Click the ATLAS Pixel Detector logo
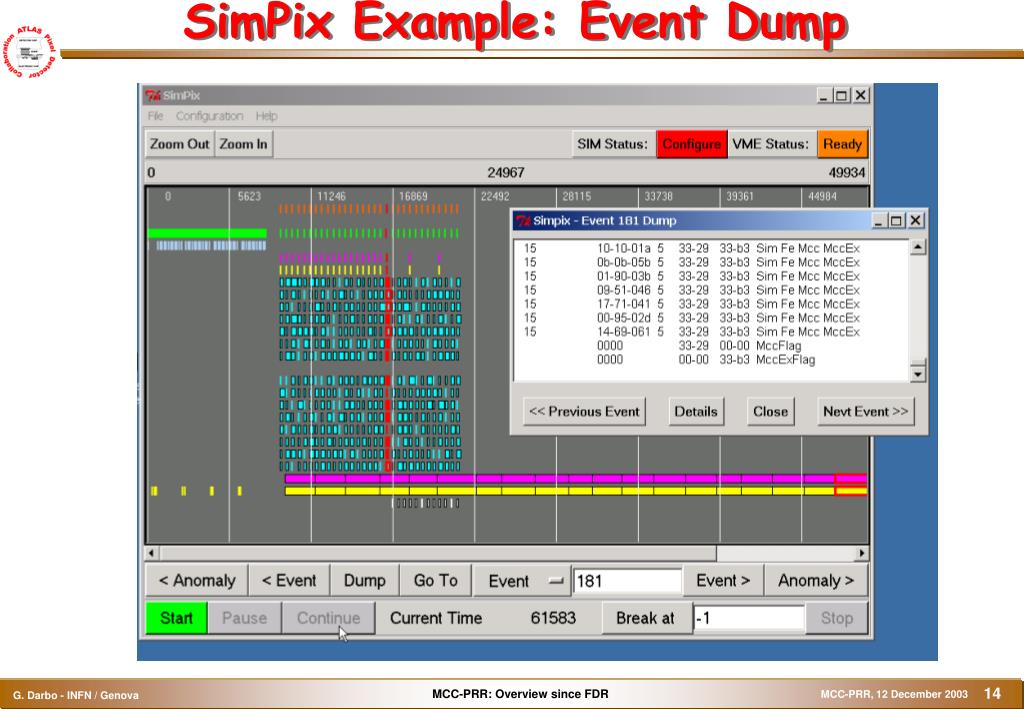Viewport: 1024px width, 709px height. pyautogui.click(x=30, y=54)
